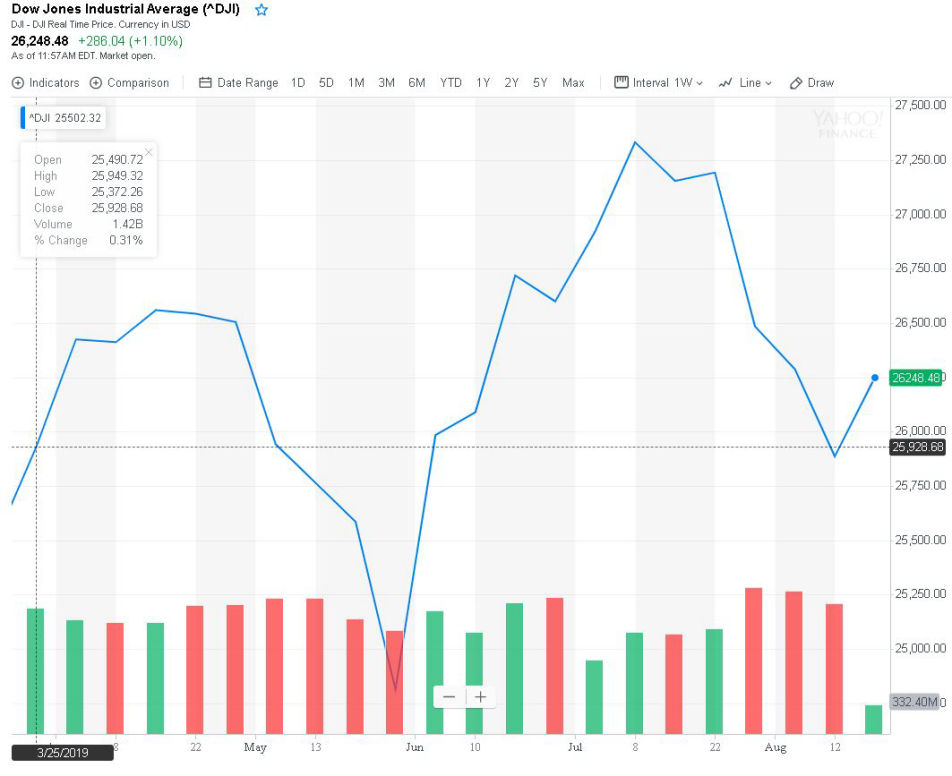The width and height of the screenshot is (952, 776).
Task: Click the ^DJI 25502.32 series label
Action: [63, 118]
